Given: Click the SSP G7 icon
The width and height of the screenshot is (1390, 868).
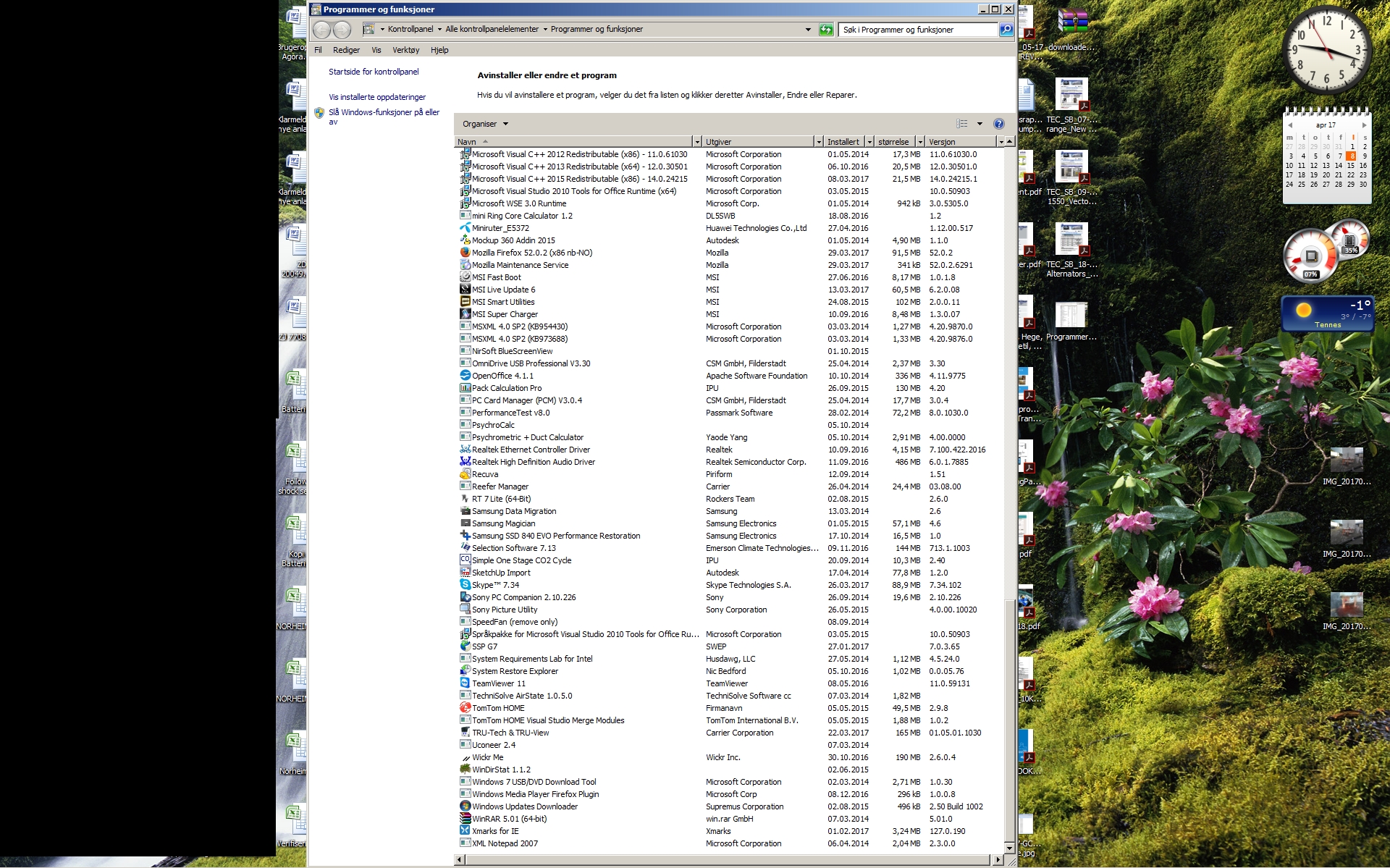Looking at the screenshot, I should click(x=466, y=646).
